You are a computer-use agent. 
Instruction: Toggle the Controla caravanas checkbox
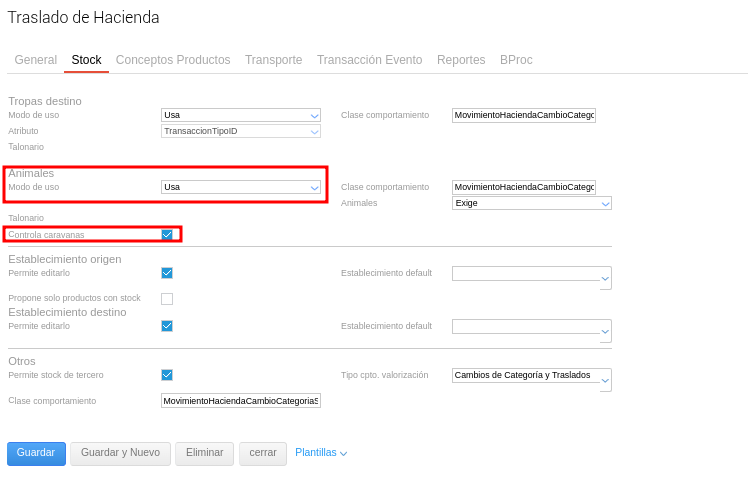167,235
